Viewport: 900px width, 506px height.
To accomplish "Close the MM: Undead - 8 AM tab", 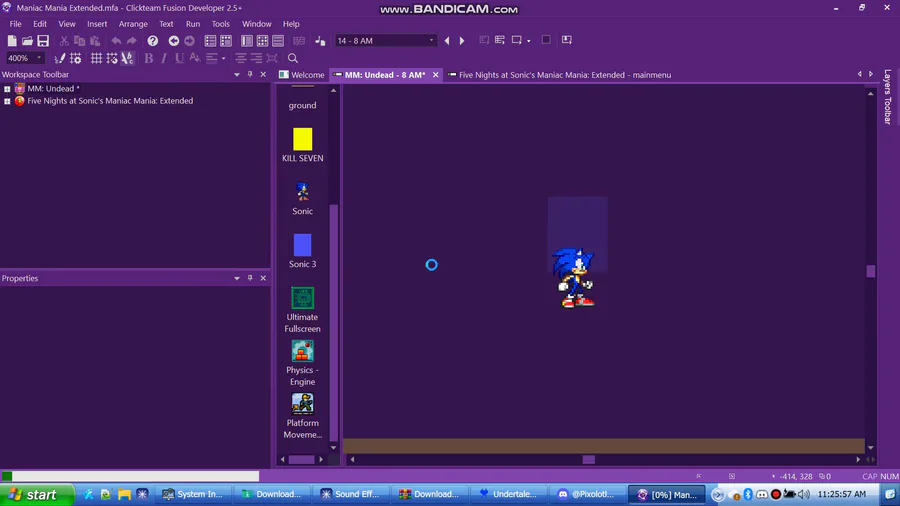I will [436, 75].
